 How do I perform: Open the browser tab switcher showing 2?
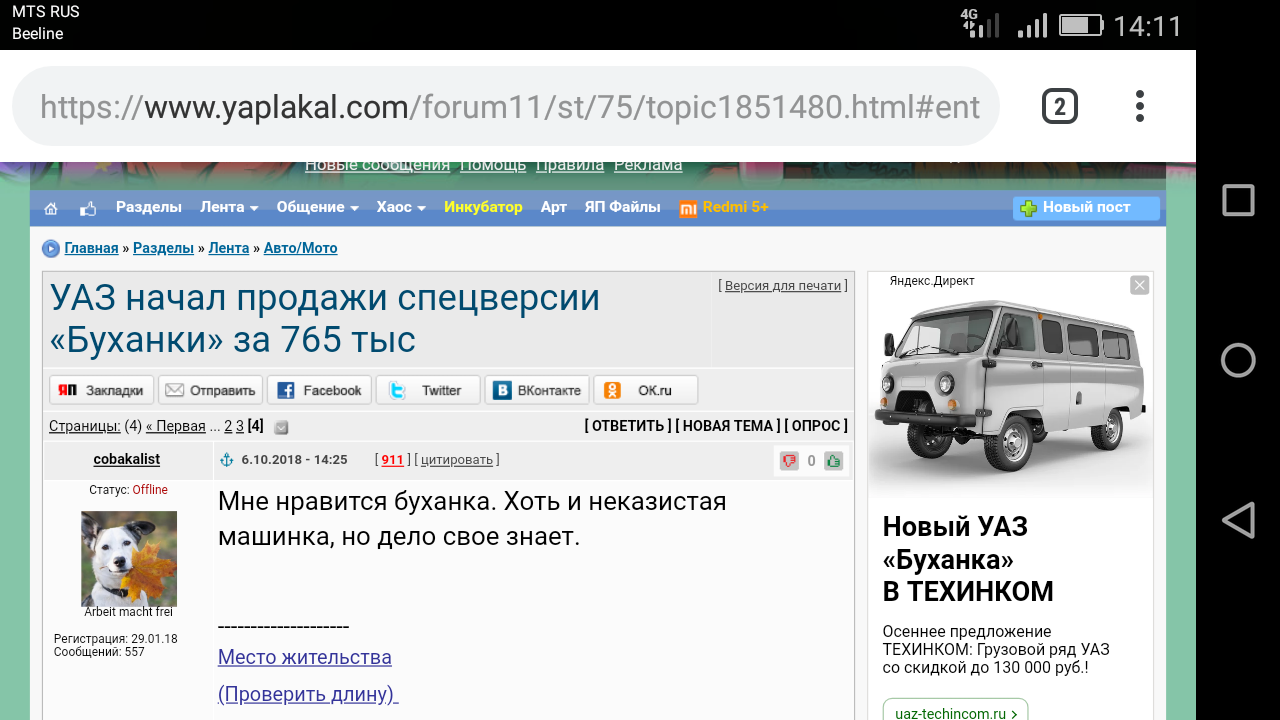[x=1060, y=106]
